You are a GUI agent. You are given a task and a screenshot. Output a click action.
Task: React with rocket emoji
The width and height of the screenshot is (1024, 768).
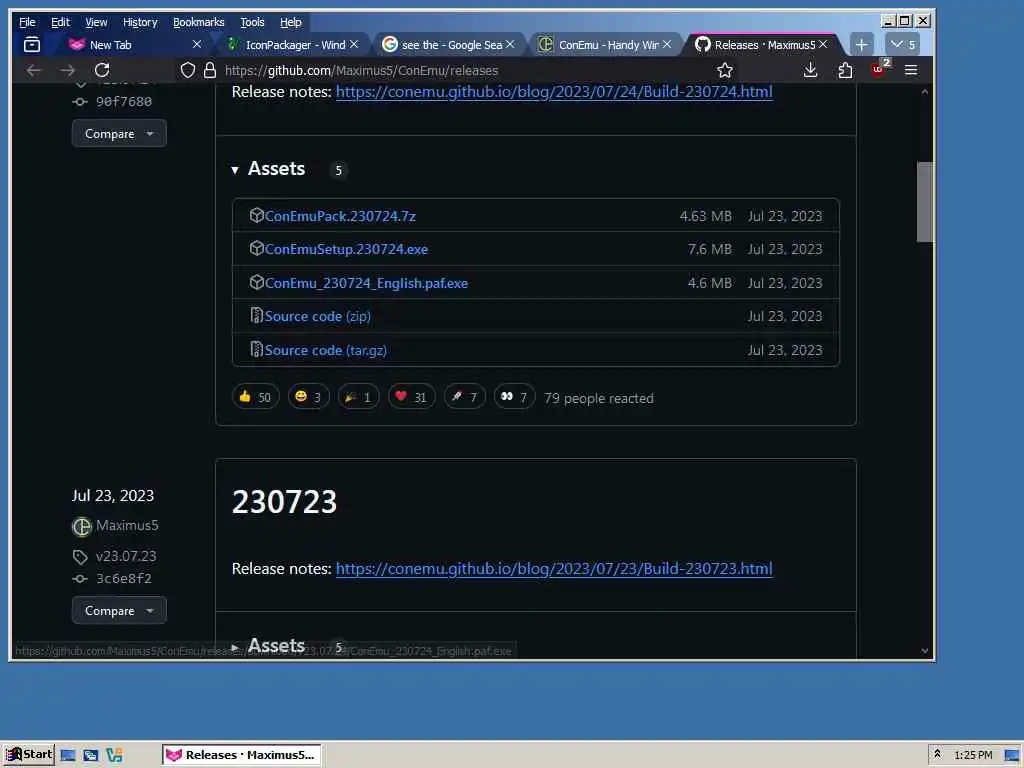tap(464, 396)
